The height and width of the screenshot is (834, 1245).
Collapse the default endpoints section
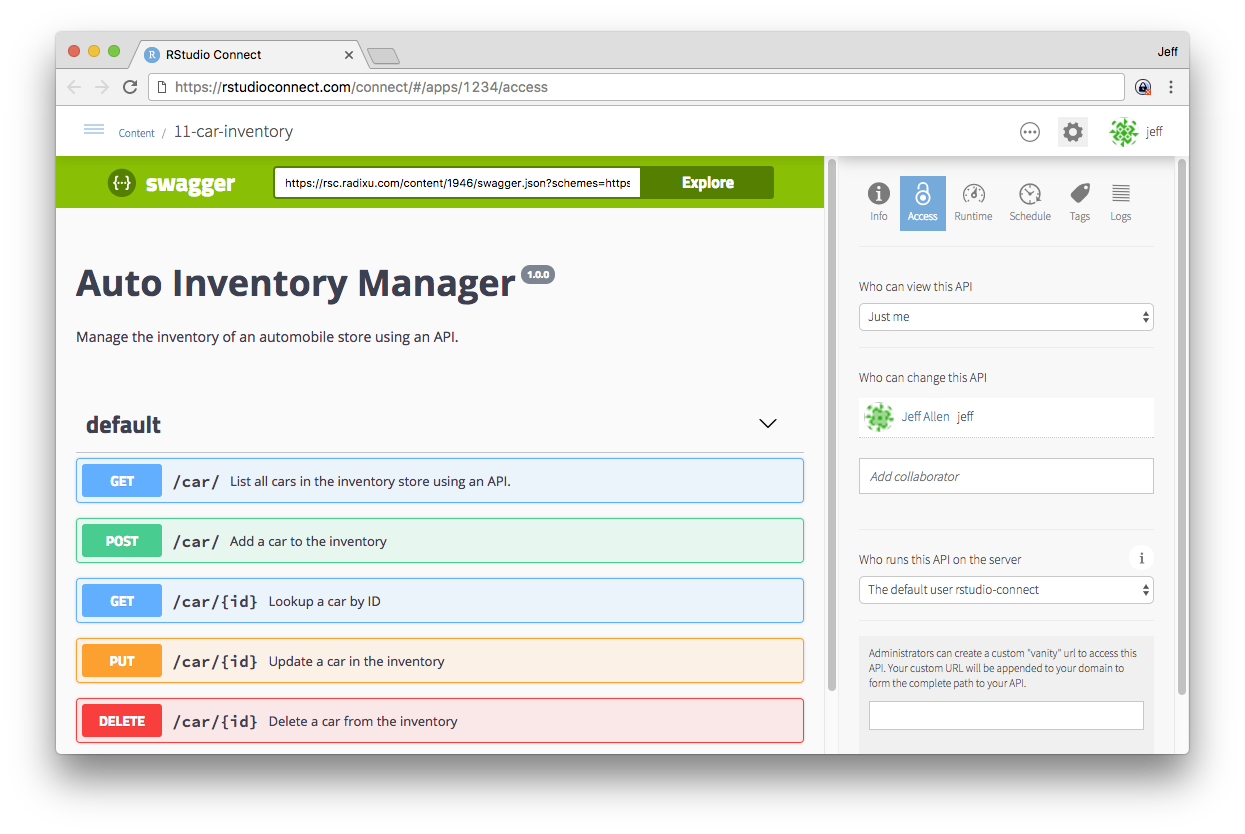pyautogui.click(x=767, y=424)
